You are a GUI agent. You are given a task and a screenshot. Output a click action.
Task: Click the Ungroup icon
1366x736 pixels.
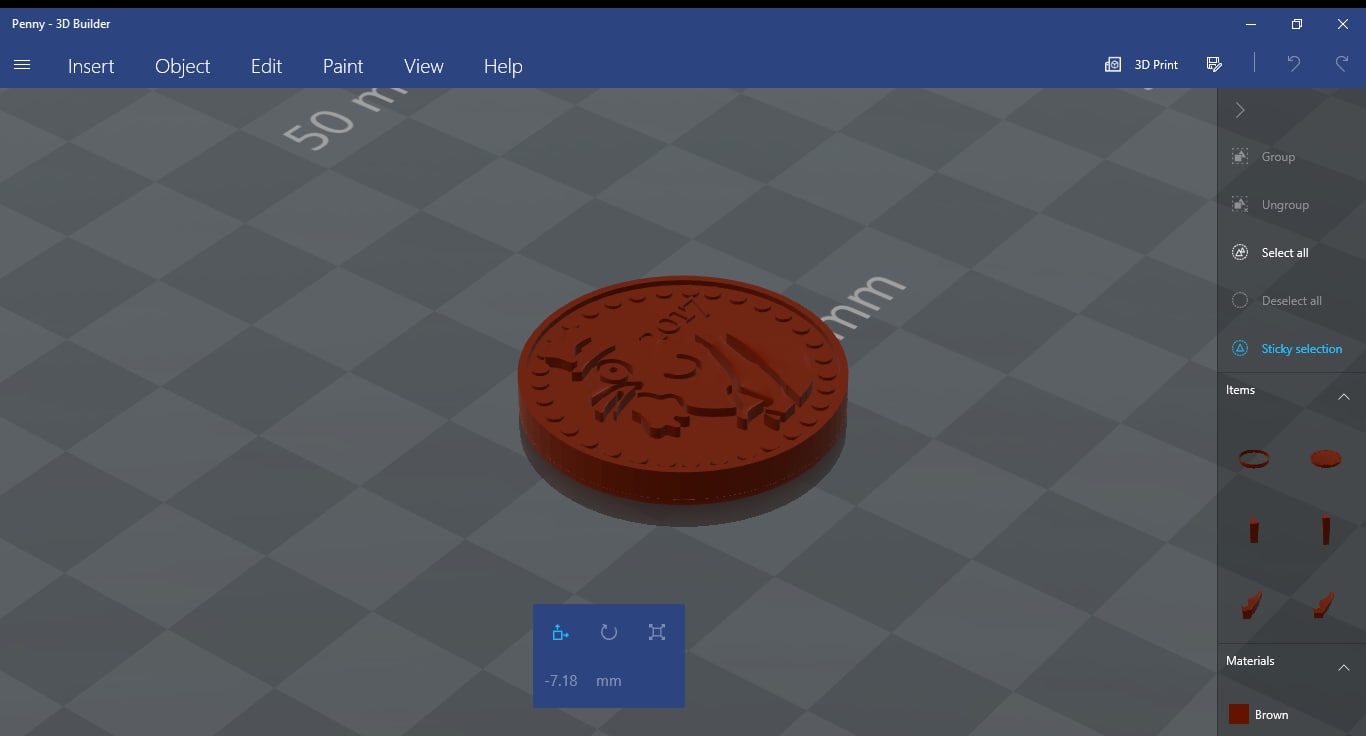(1240, 205)
